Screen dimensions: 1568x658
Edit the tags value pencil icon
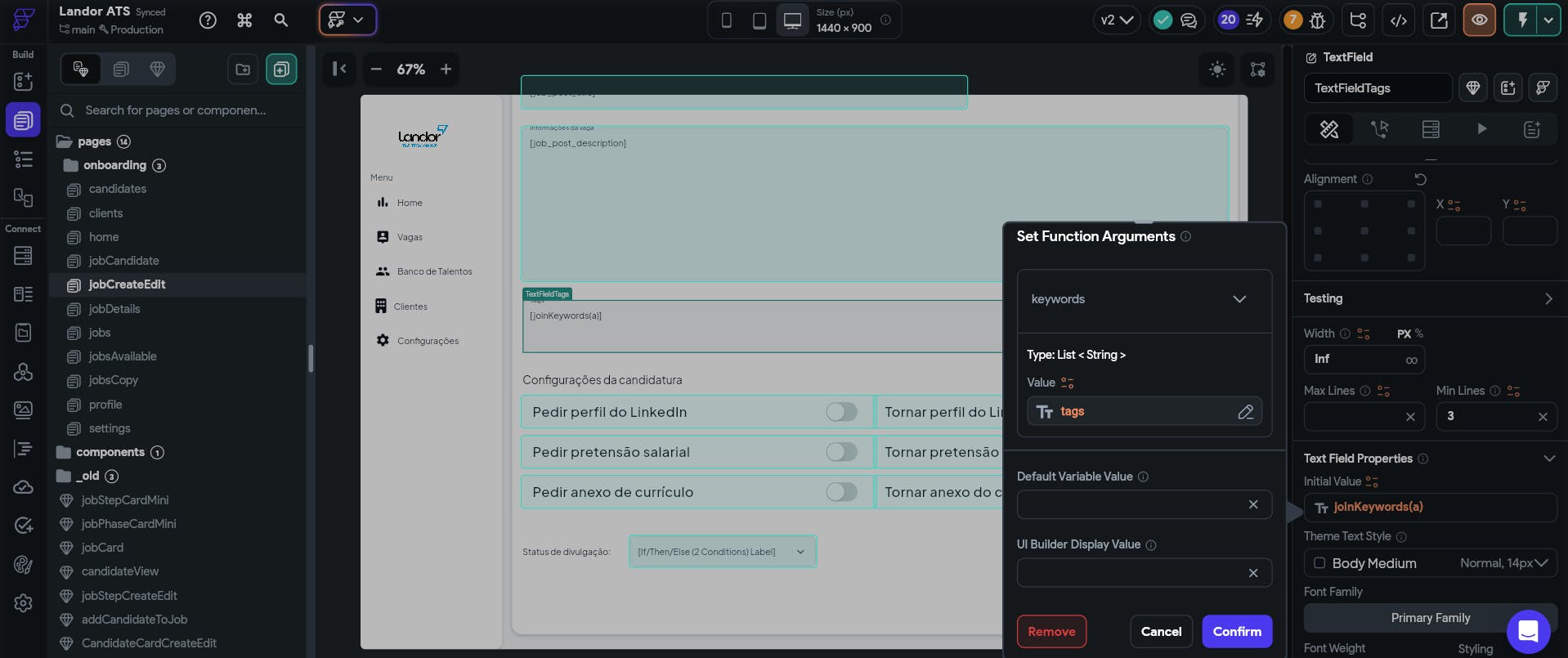click(x=1245, y=412)
